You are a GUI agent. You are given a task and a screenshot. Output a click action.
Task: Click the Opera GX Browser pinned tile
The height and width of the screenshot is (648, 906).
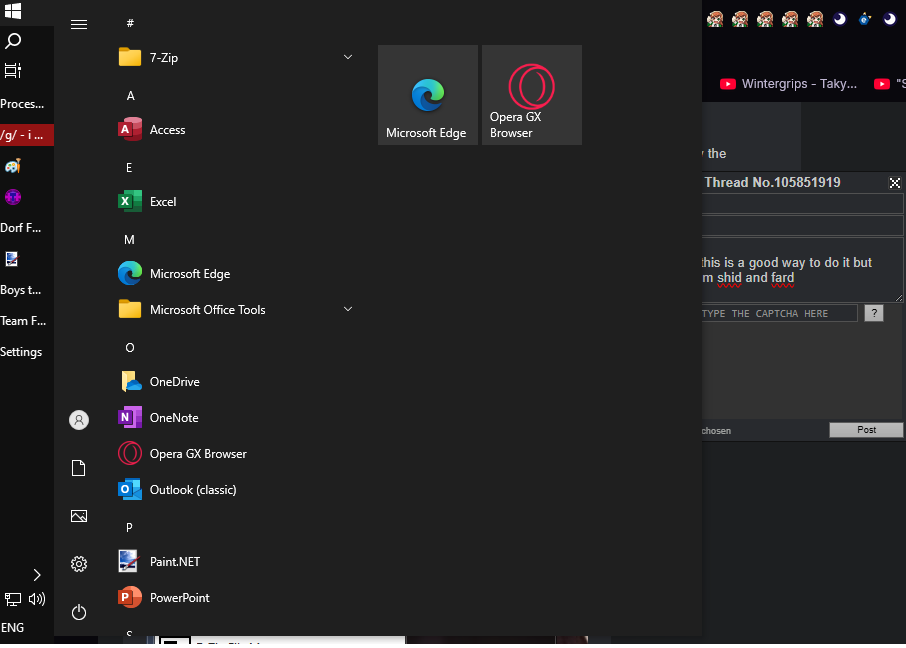tap(532, 95)
